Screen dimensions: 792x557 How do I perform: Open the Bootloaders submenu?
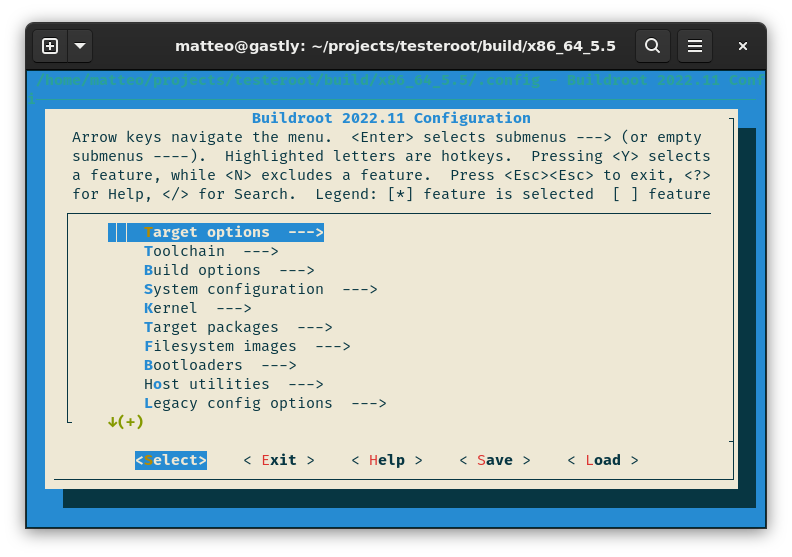[x=220, y=365]
